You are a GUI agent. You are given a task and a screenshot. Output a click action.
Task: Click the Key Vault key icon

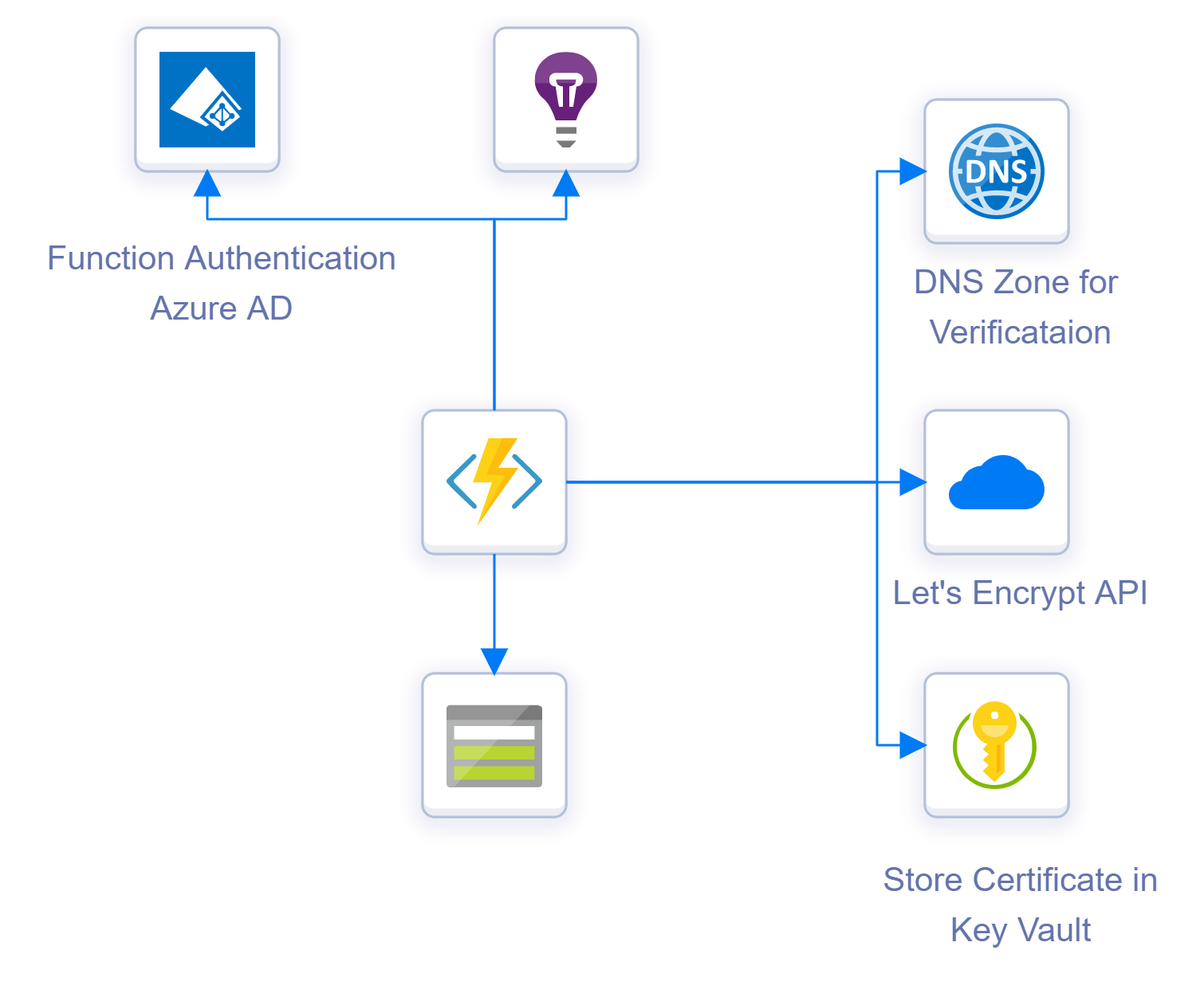(x=997, y=745)
